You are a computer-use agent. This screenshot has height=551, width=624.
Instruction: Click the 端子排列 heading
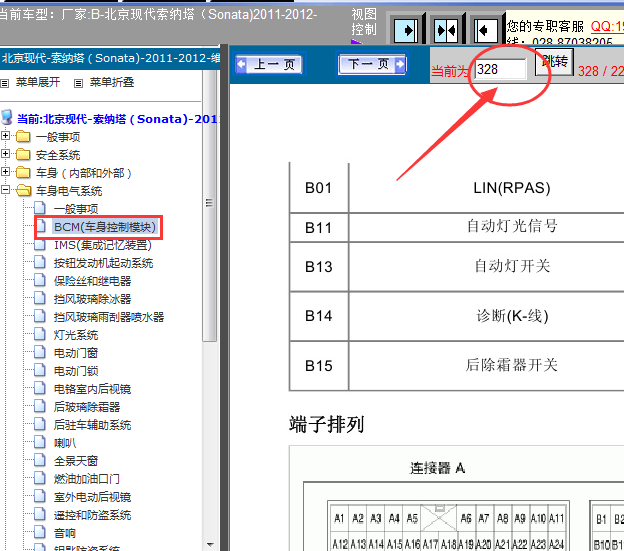[326, 424]
